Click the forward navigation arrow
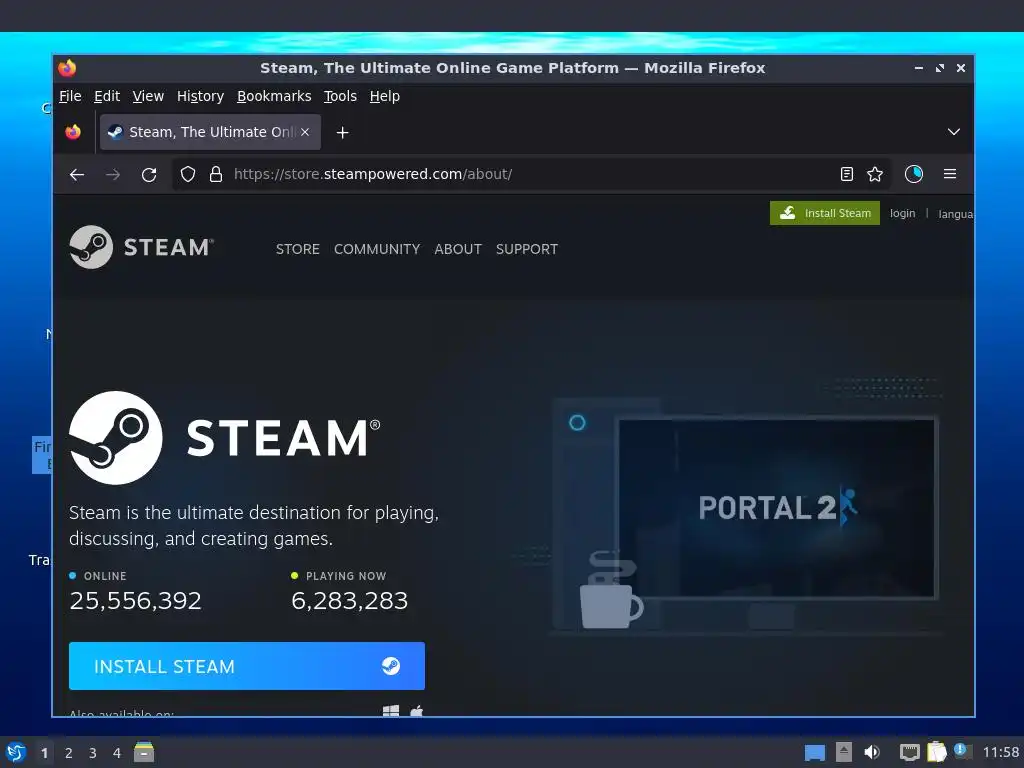 [x=113, y=174]
